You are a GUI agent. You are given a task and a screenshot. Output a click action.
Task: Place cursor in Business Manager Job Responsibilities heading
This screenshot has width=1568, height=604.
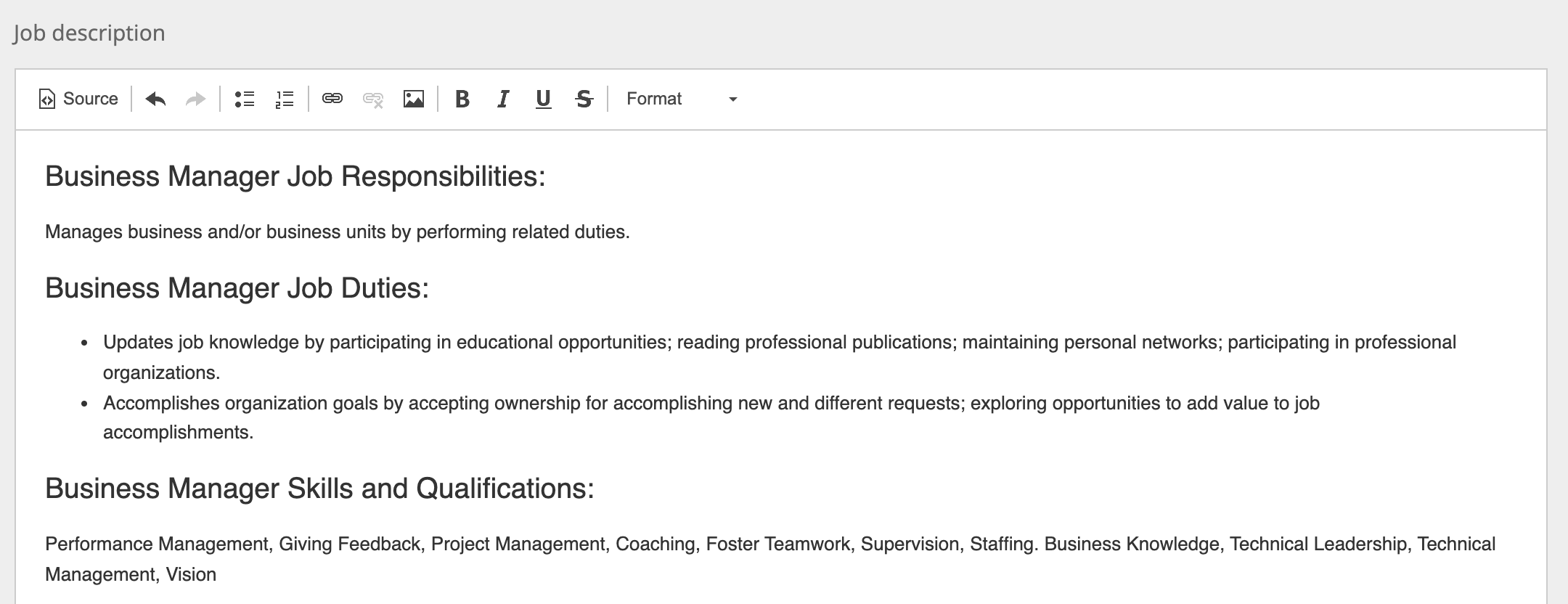(295, 176)
